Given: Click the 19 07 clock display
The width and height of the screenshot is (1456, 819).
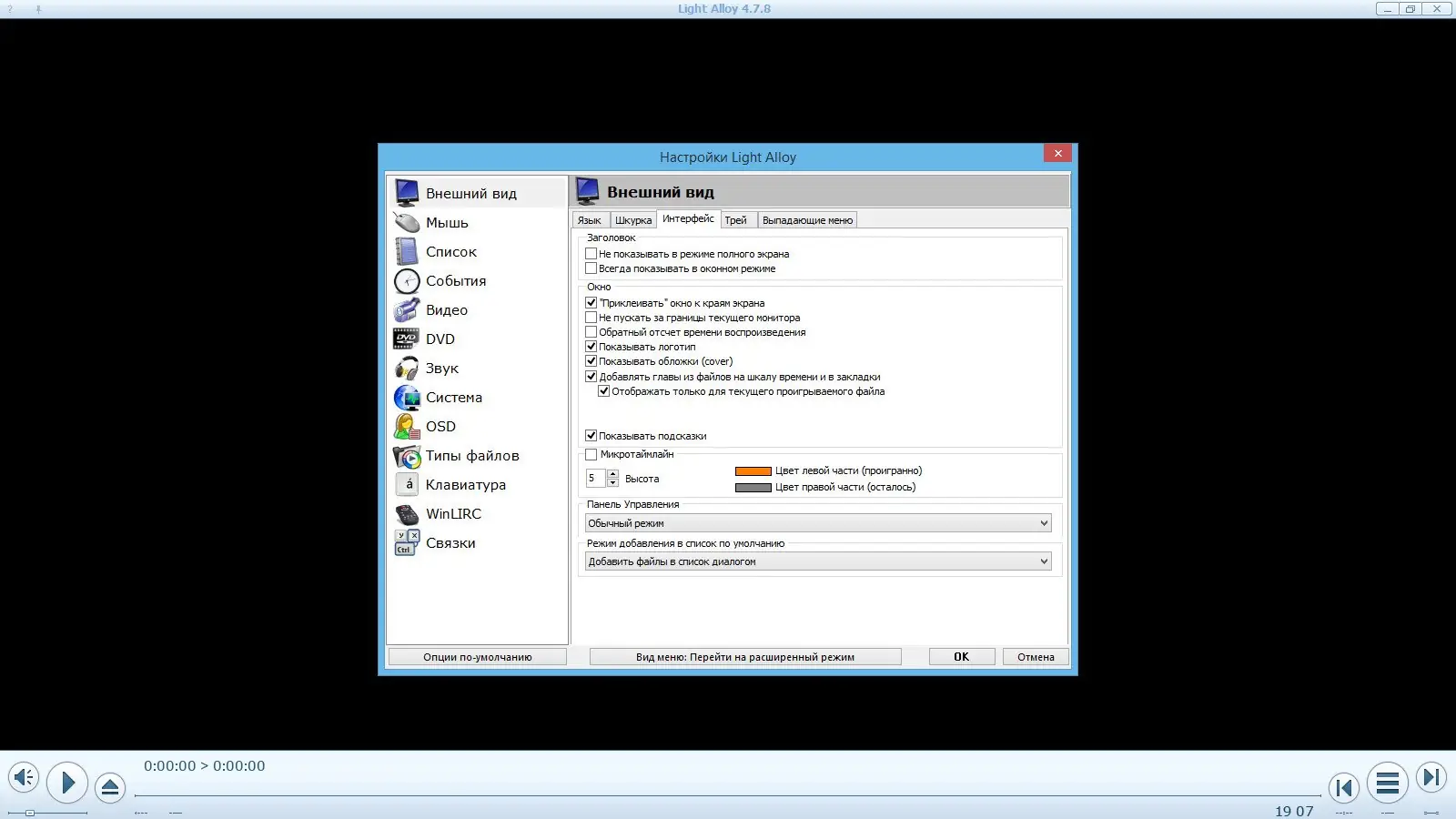Looking at the screenshot, I should (x=1294, y=811).
